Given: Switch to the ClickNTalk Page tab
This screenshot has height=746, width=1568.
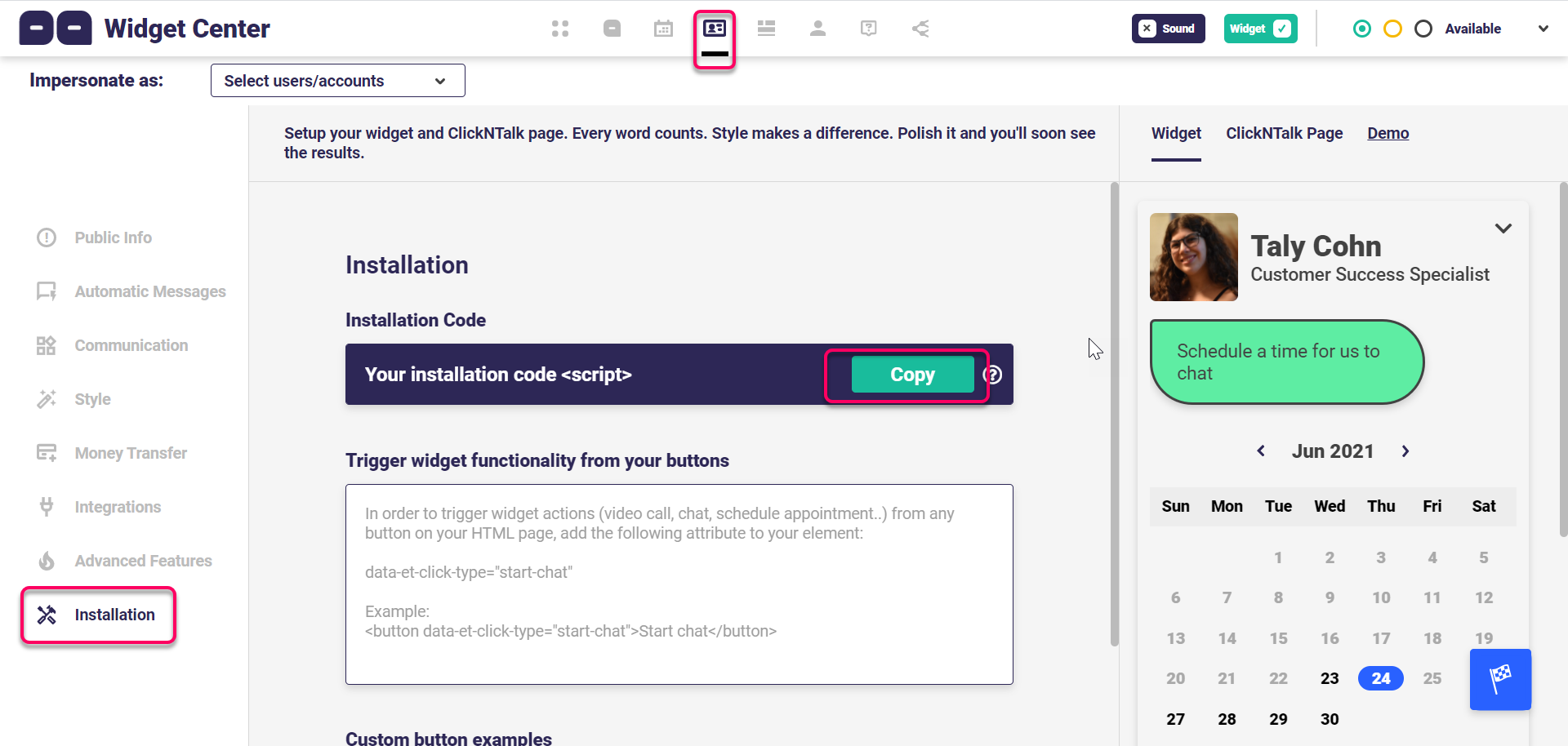Looking at the screenshot, I should click(x=1284, y=133).
